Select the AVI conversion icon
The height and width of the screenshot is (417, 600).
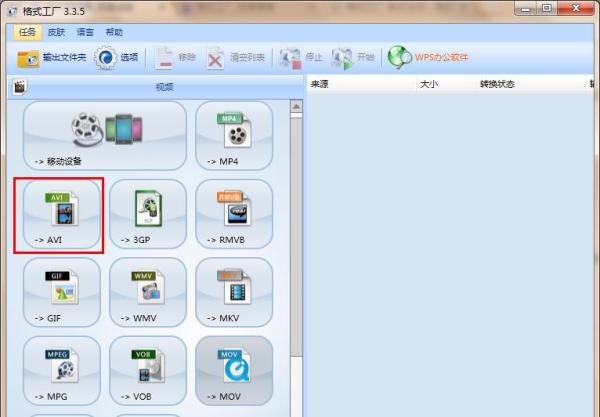tap(62, 214)
